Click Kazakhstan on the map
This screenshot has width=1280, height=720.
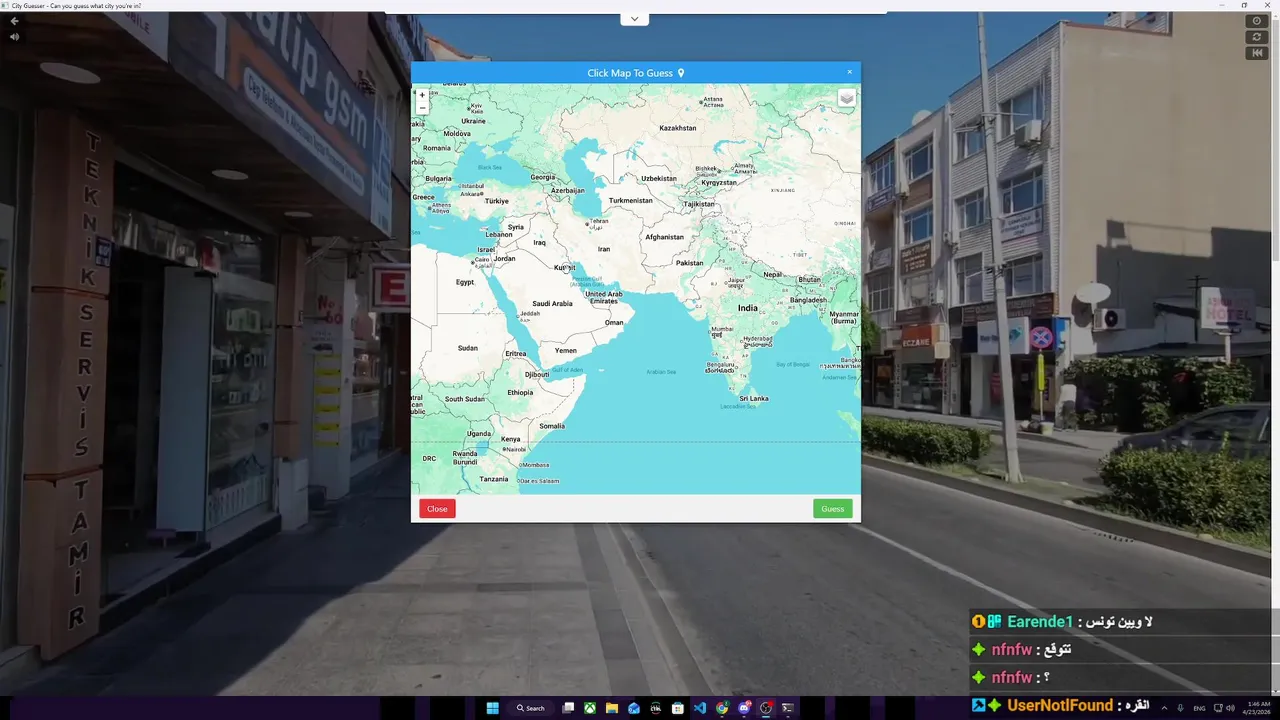(678, 128)
